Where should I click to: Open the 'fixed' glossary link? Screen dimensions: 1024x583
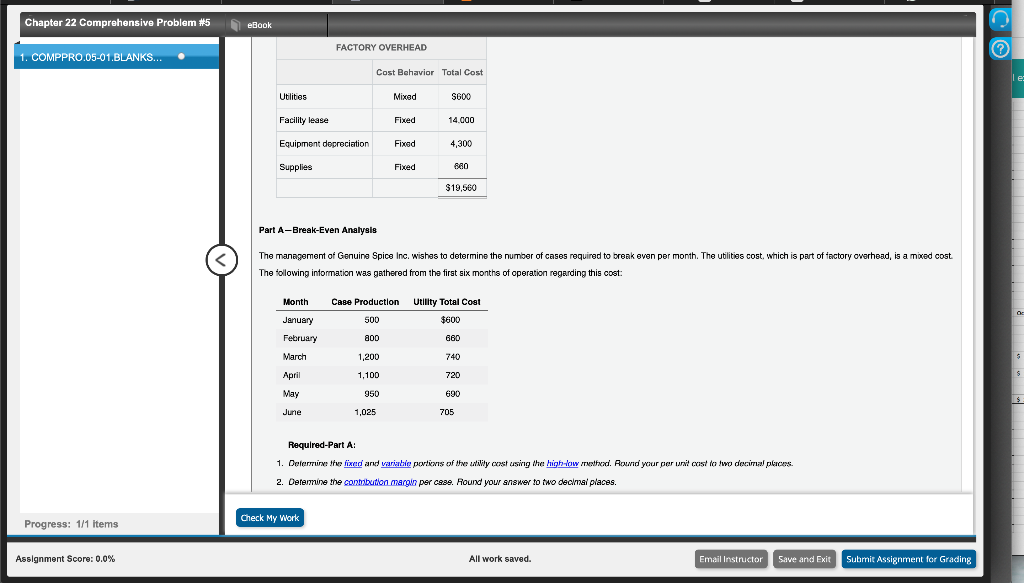[353, 464]
